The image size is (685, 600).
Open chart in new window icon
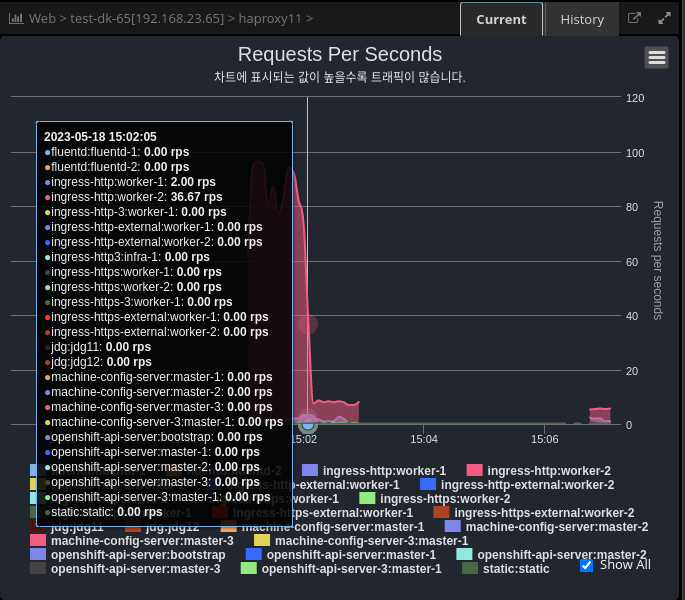pos(634,19)
